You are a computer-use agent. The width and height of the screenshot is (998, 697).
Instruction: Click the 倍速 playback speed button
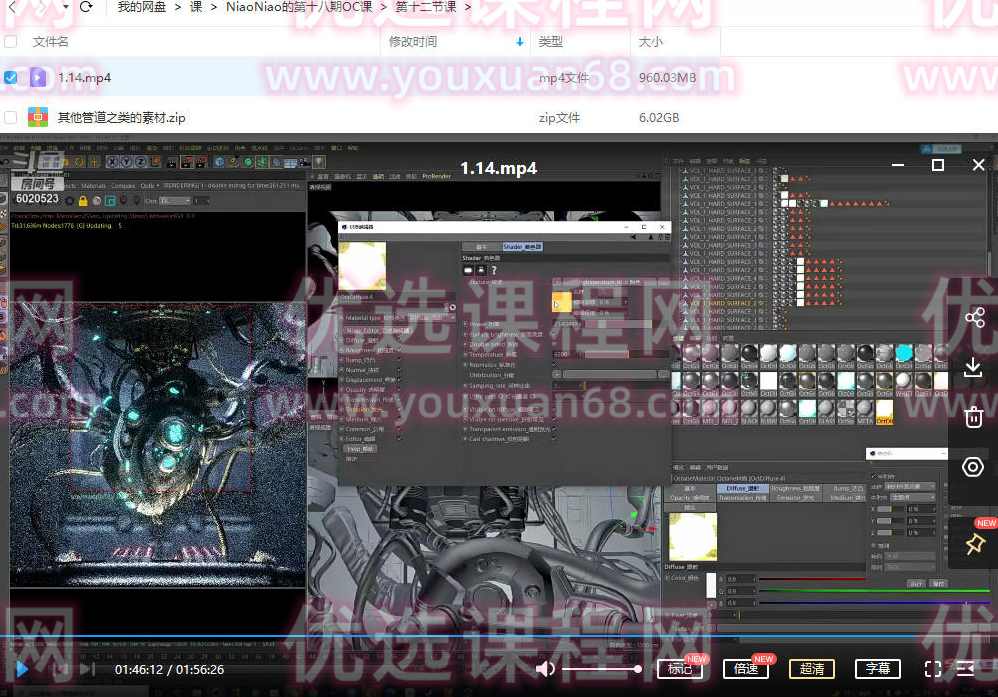pos(746,669)
